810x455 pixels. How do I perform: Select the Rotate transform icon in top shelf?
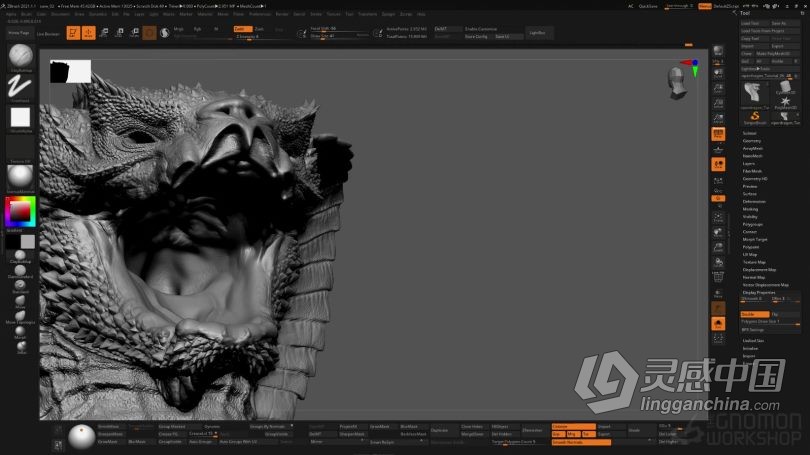point(134,33)
